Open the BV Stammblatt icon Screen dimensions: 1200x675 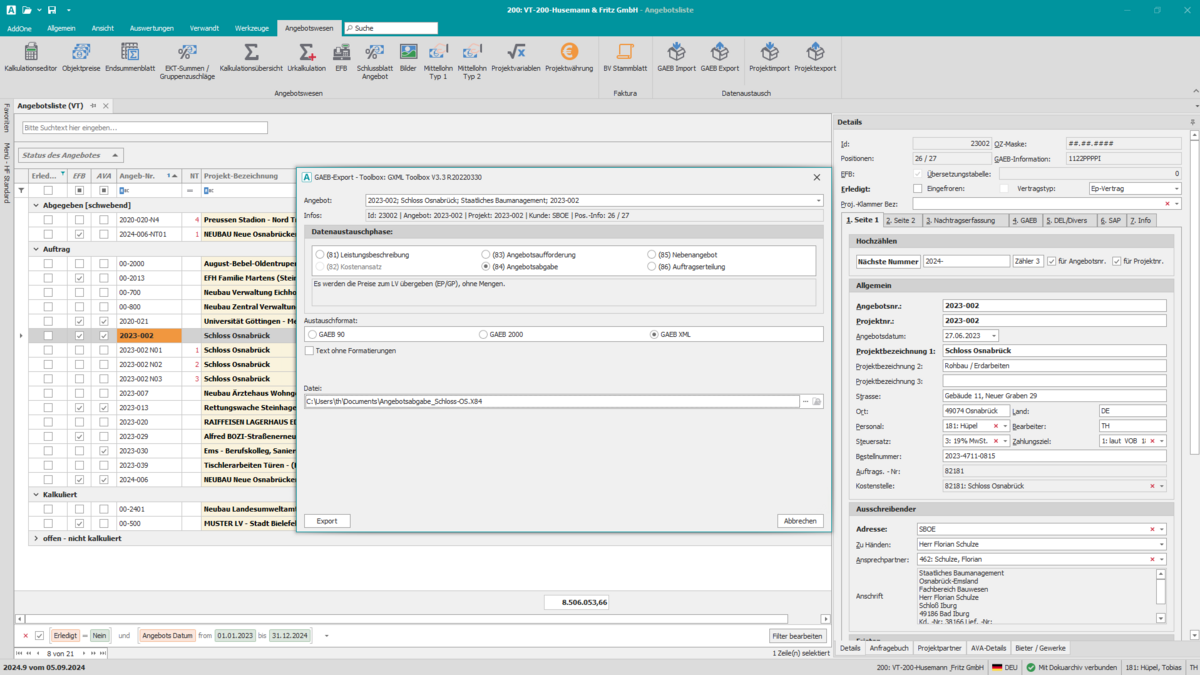pyautogui.click(x=625, y=57)
